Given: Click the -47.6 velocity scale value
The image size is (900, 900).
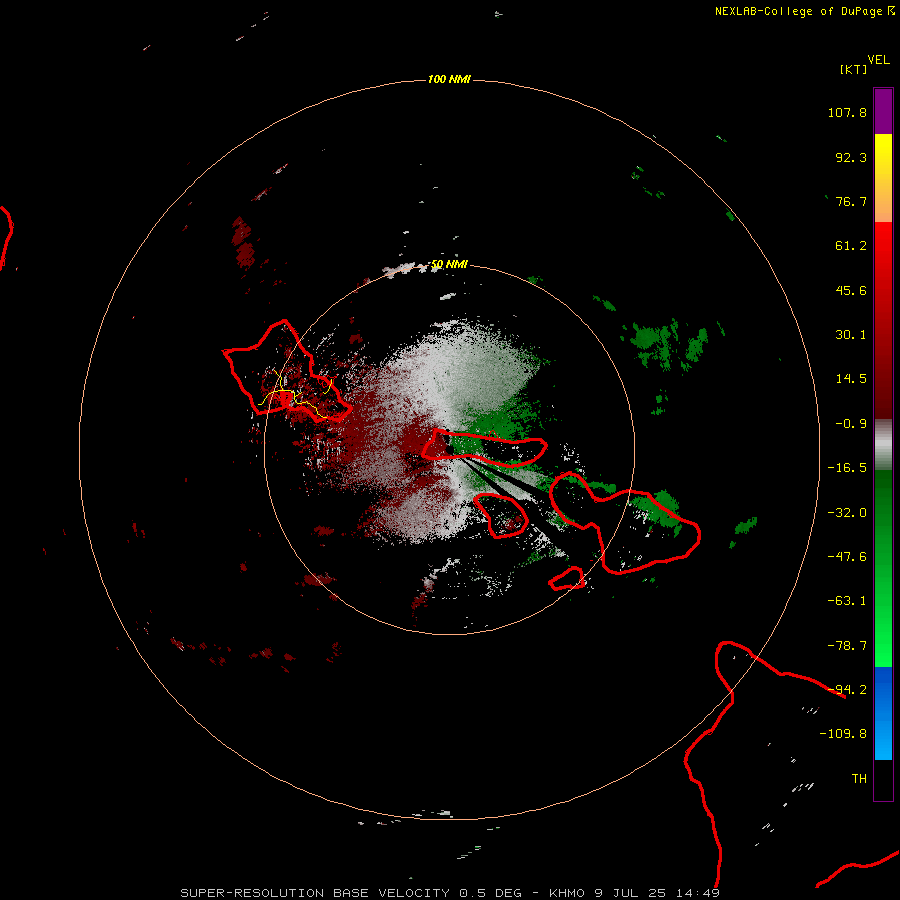Looking at the screenshot, I should pyautogui.click(x=847, y=557).
